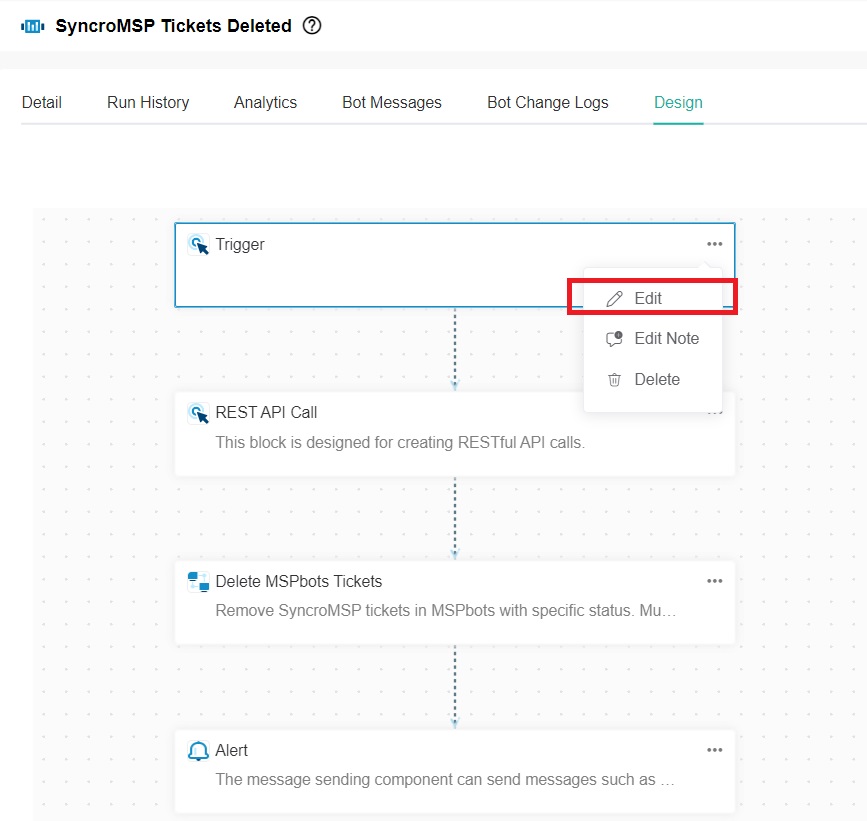Click the Delete MSPbots Tickets block icon
The height and width of the screenshot is (821, 867).
pyautogui.click(x=198, y=582)
